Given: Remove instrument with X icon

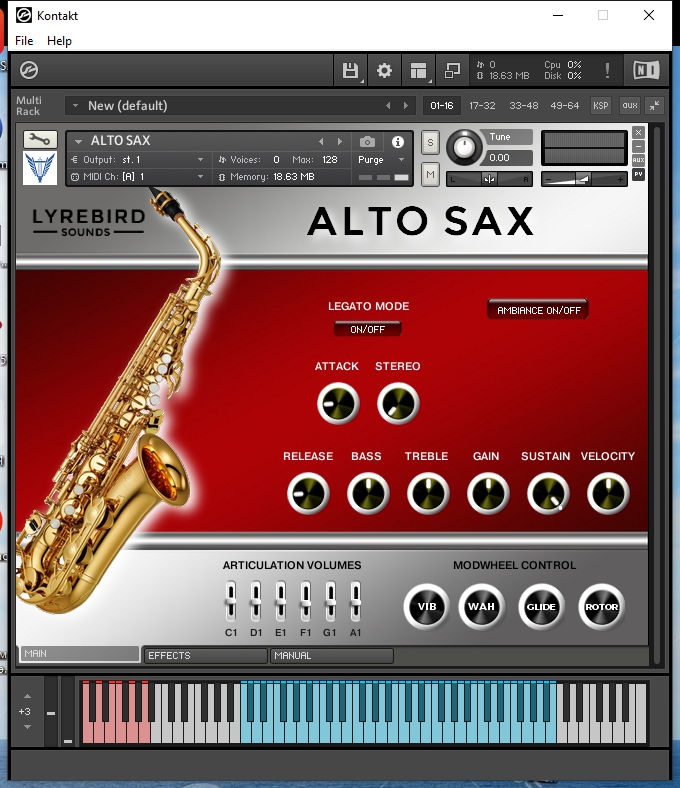Looking at the screenshot, I should [638, 133].
